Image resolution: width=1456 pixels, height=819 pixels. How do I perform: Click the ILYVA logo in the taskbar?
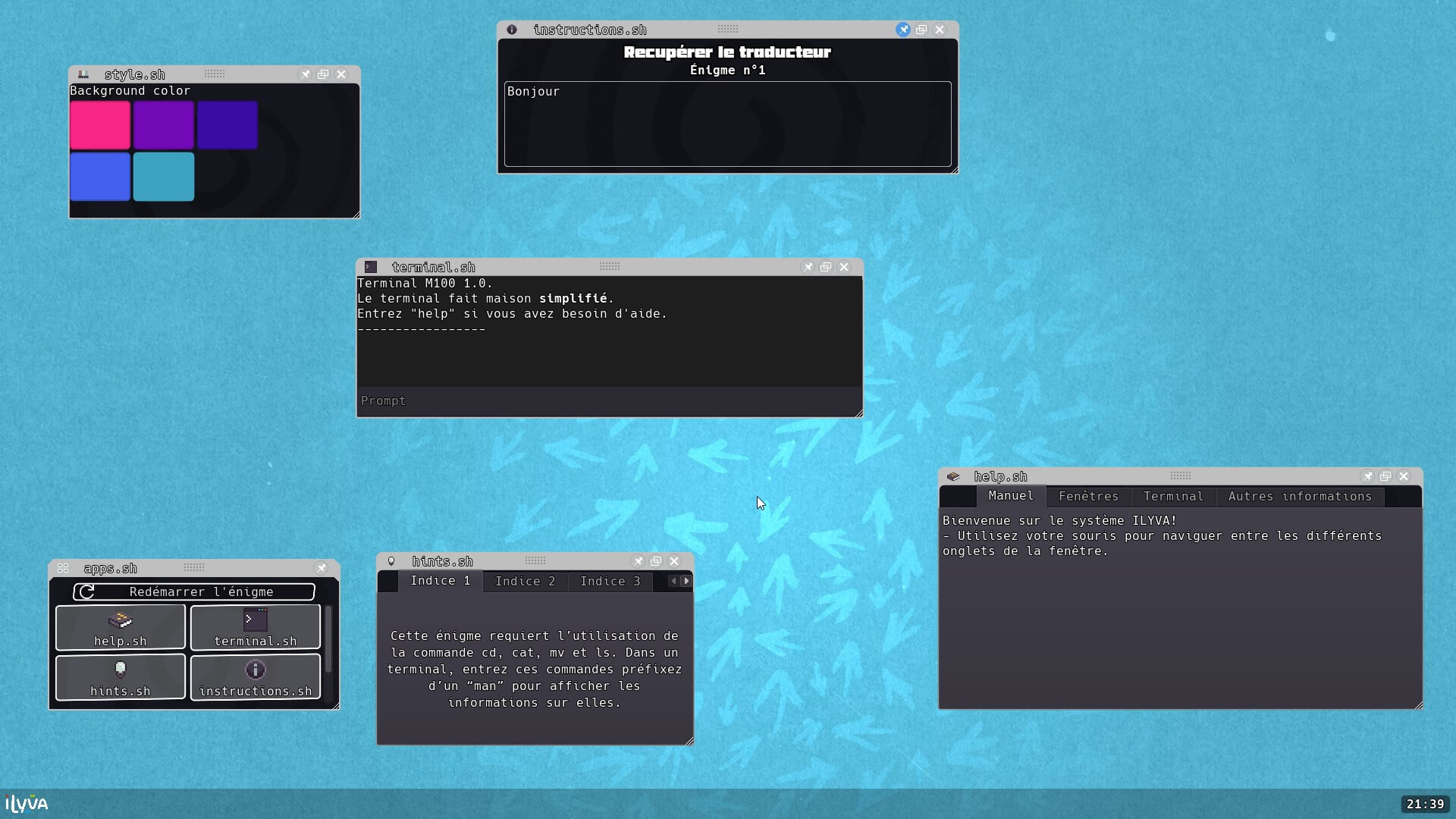(27, 804)
